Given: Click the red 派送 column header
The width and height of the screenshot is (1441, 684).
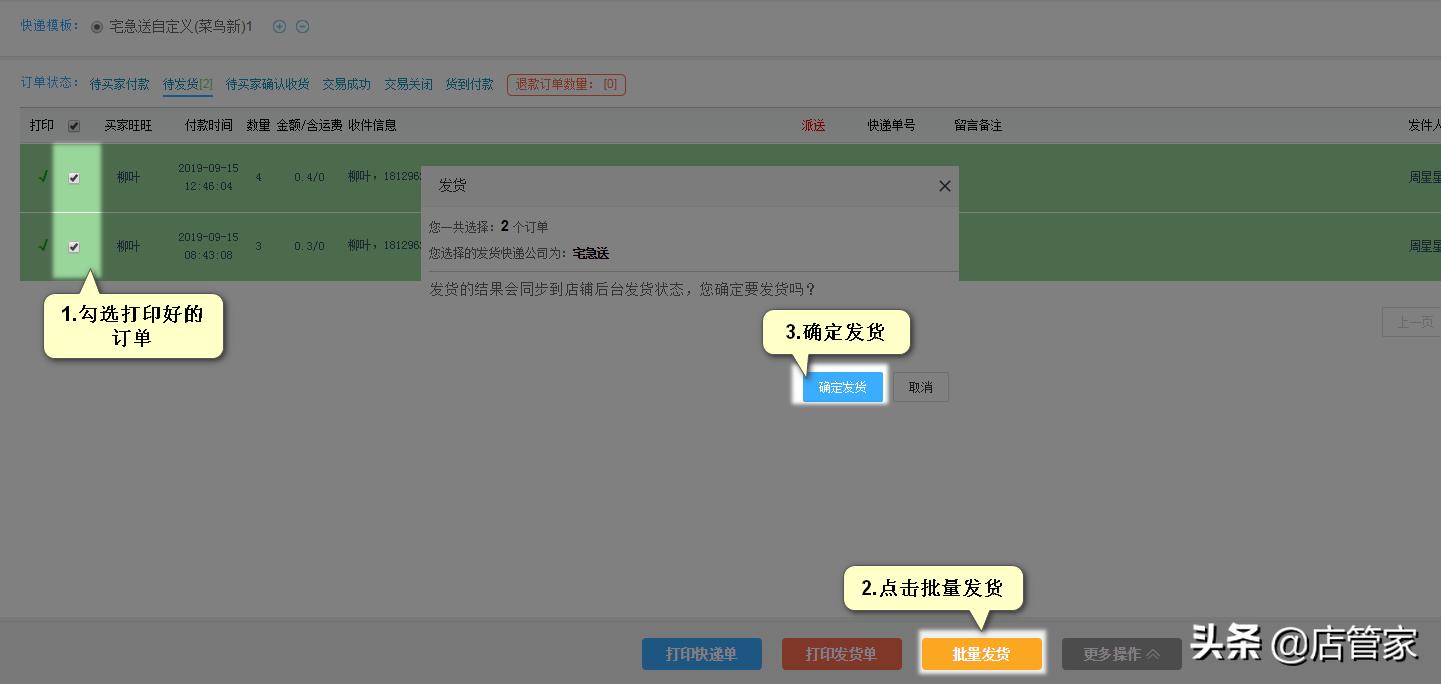Looking at the screenshot, I should (x=812, y=125).
